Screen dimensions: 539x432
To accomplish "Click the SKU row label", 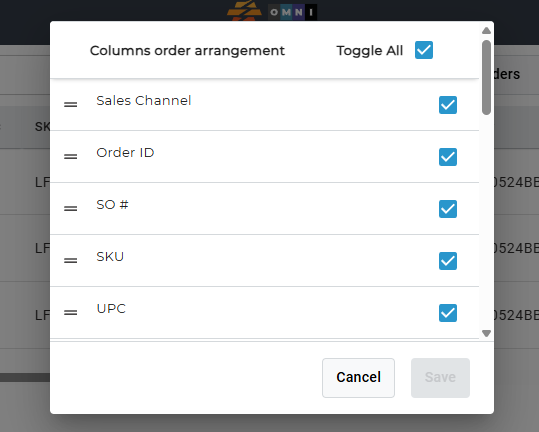I will (x=110, y=256).
